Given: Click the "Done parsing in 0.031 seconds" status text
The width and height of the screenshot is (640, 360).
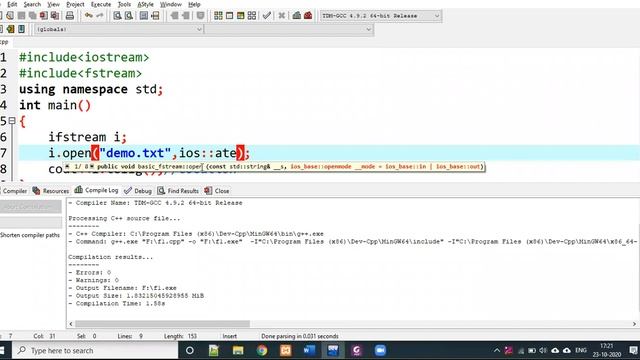Looking at the screenshot, I should pyautogui.click(x=300, y=336).
